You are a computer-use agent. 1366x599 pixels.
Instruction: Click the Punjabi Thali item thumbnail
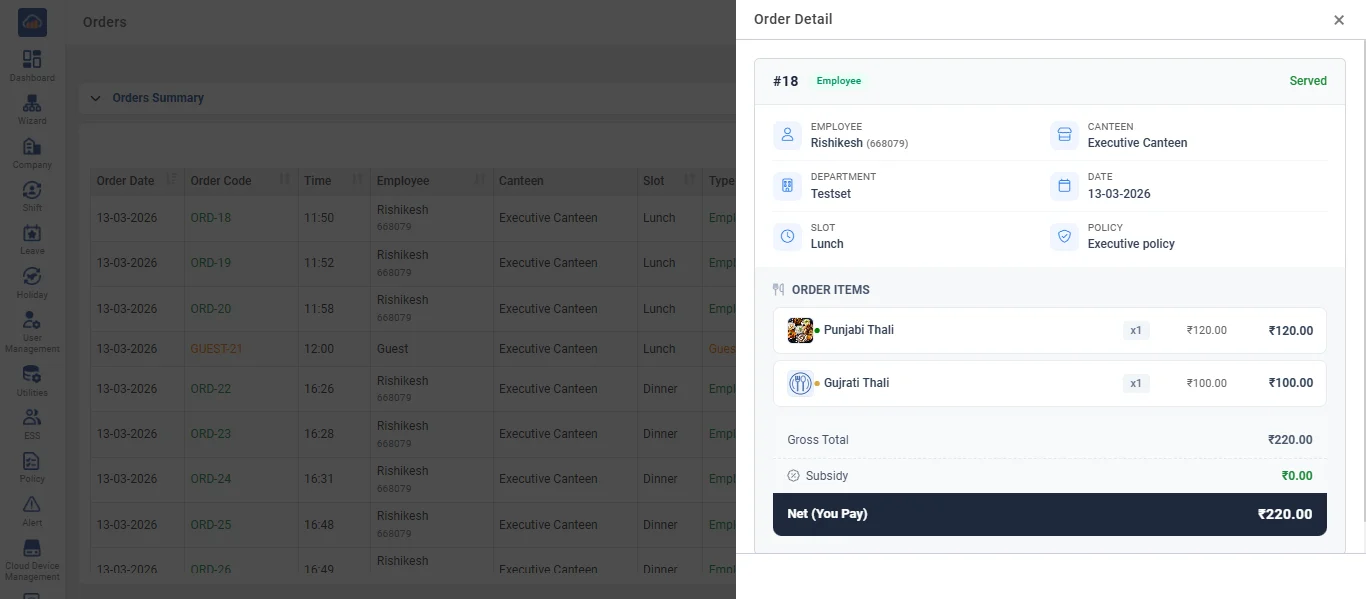(800, 330)
